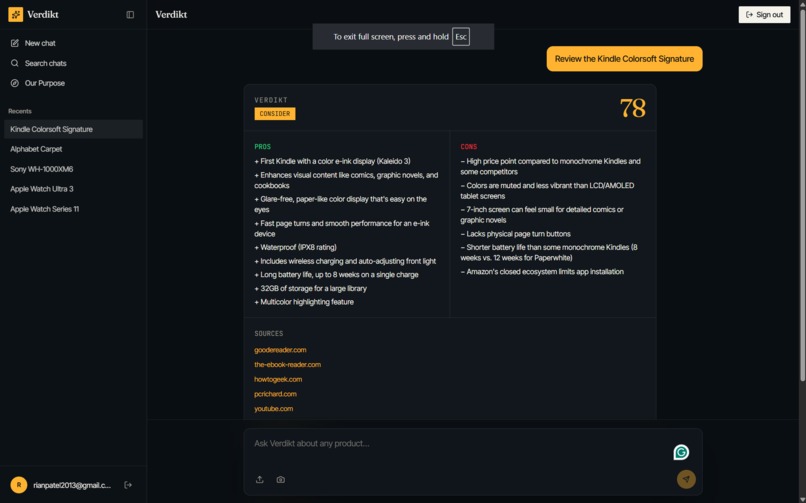Open the youtube.com source link

(273, 409)
